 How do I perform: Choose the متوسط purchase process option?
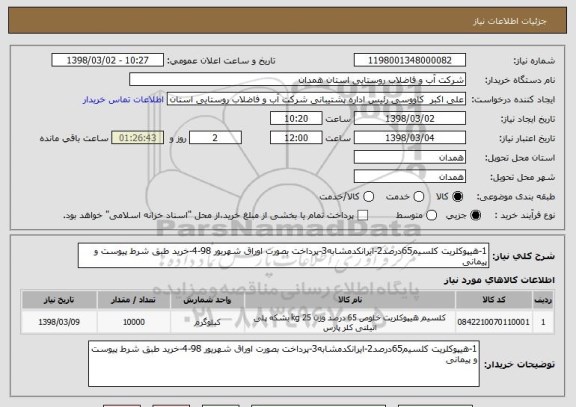point(431,215)
